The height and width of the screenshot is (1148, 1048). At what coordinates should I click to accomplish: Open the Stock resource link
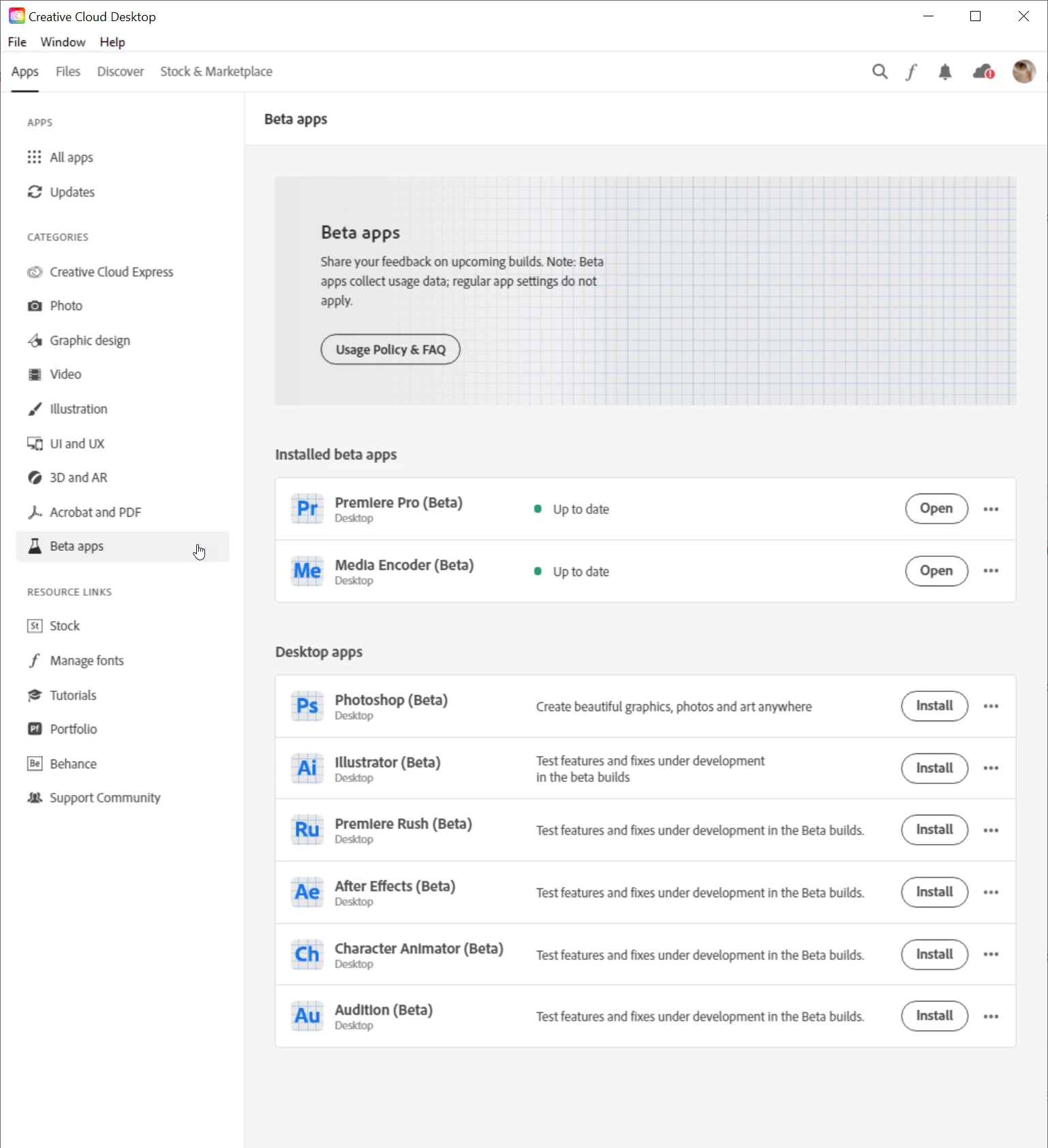pos(123,626)
